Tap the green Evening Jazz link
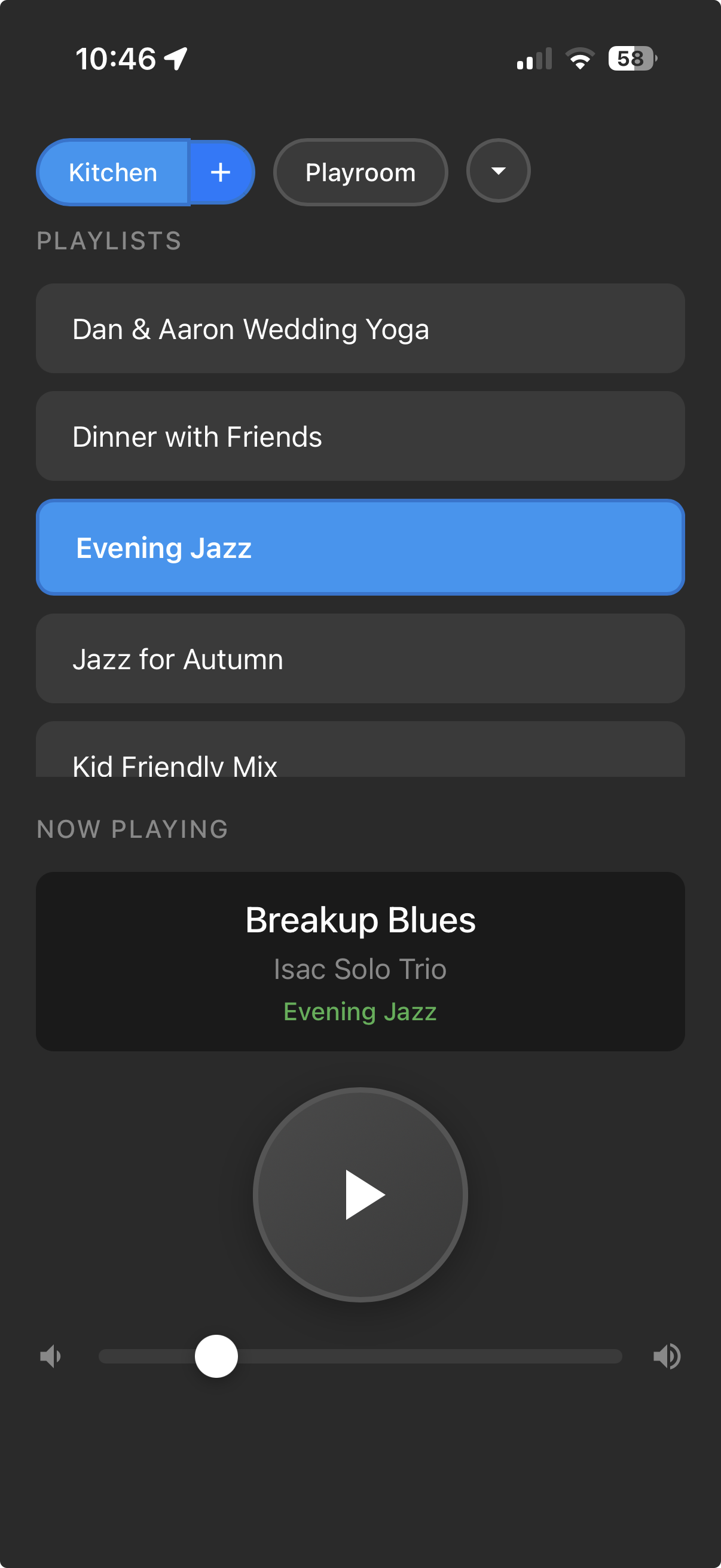This screenshot has height=1568, width=721. 360,1012
